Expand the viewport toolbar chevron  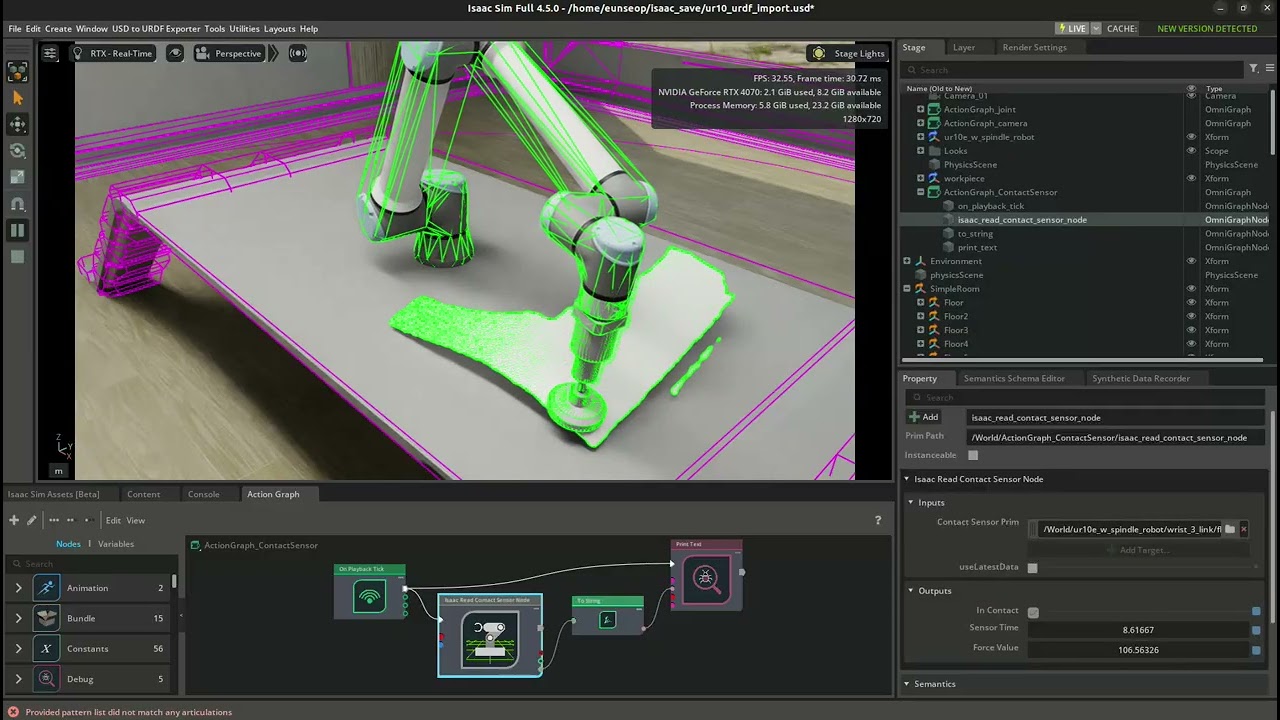pyautogui.click(x=274, y=53)
